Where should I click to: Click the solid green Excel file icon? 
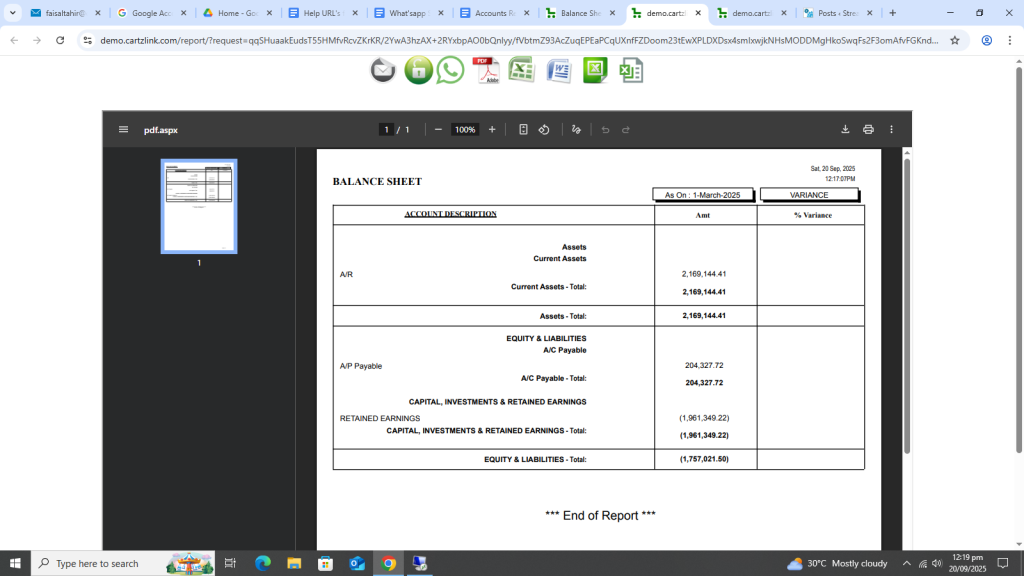point(595,70)
